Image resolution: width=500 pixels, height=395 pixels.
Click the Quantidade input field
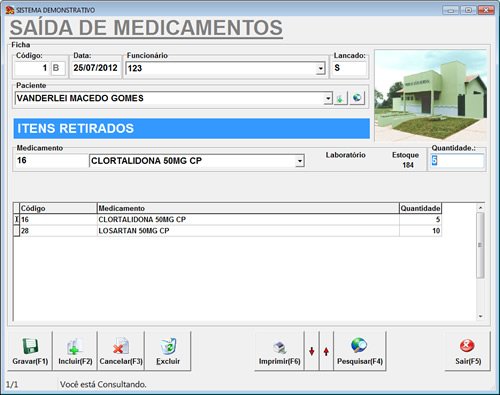point(457,160)
